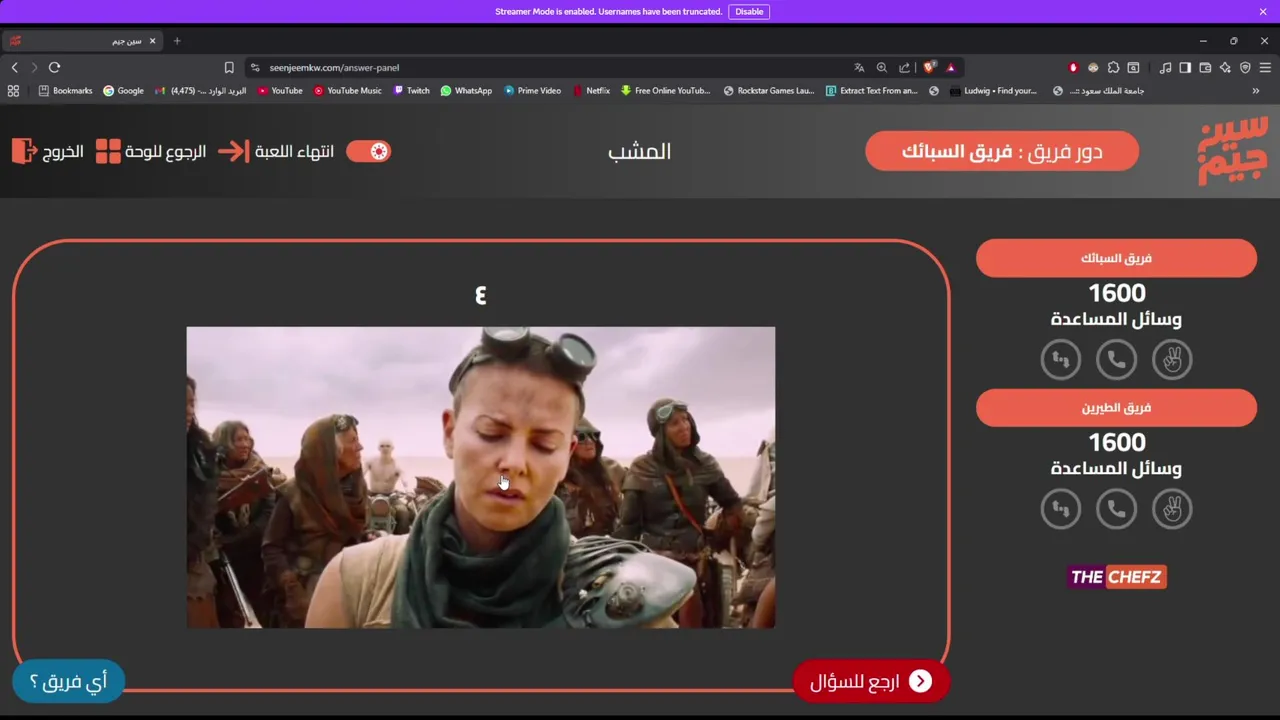The image size is (1280, 720).
Task: Open the Leo AI sparkle icon
Action: point(1225,67)
